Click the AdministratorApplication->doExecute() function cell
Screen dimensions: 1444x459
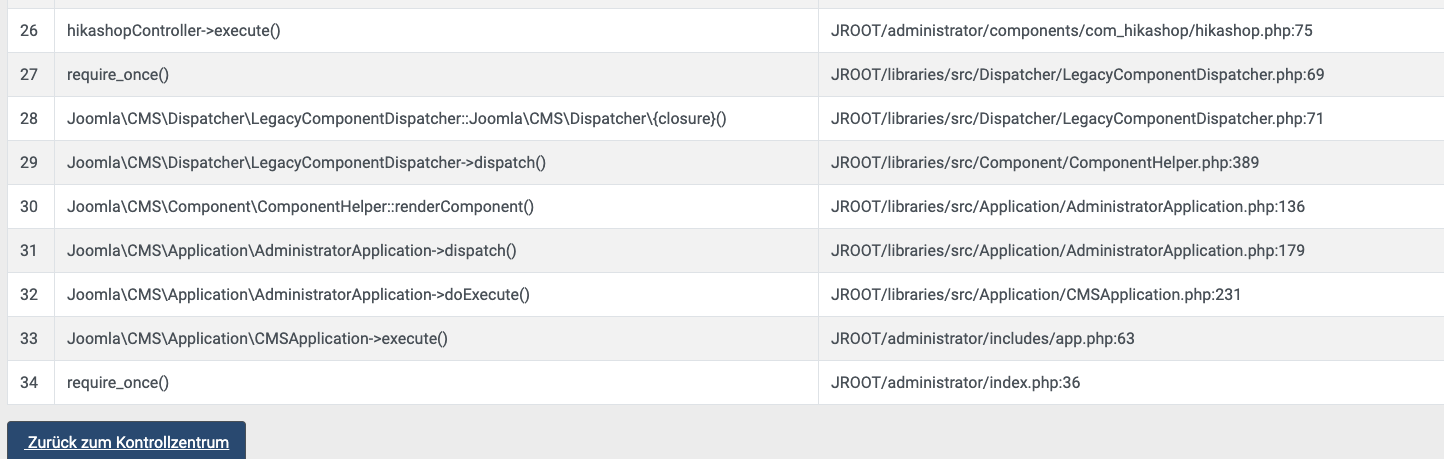tap(298, 295)
